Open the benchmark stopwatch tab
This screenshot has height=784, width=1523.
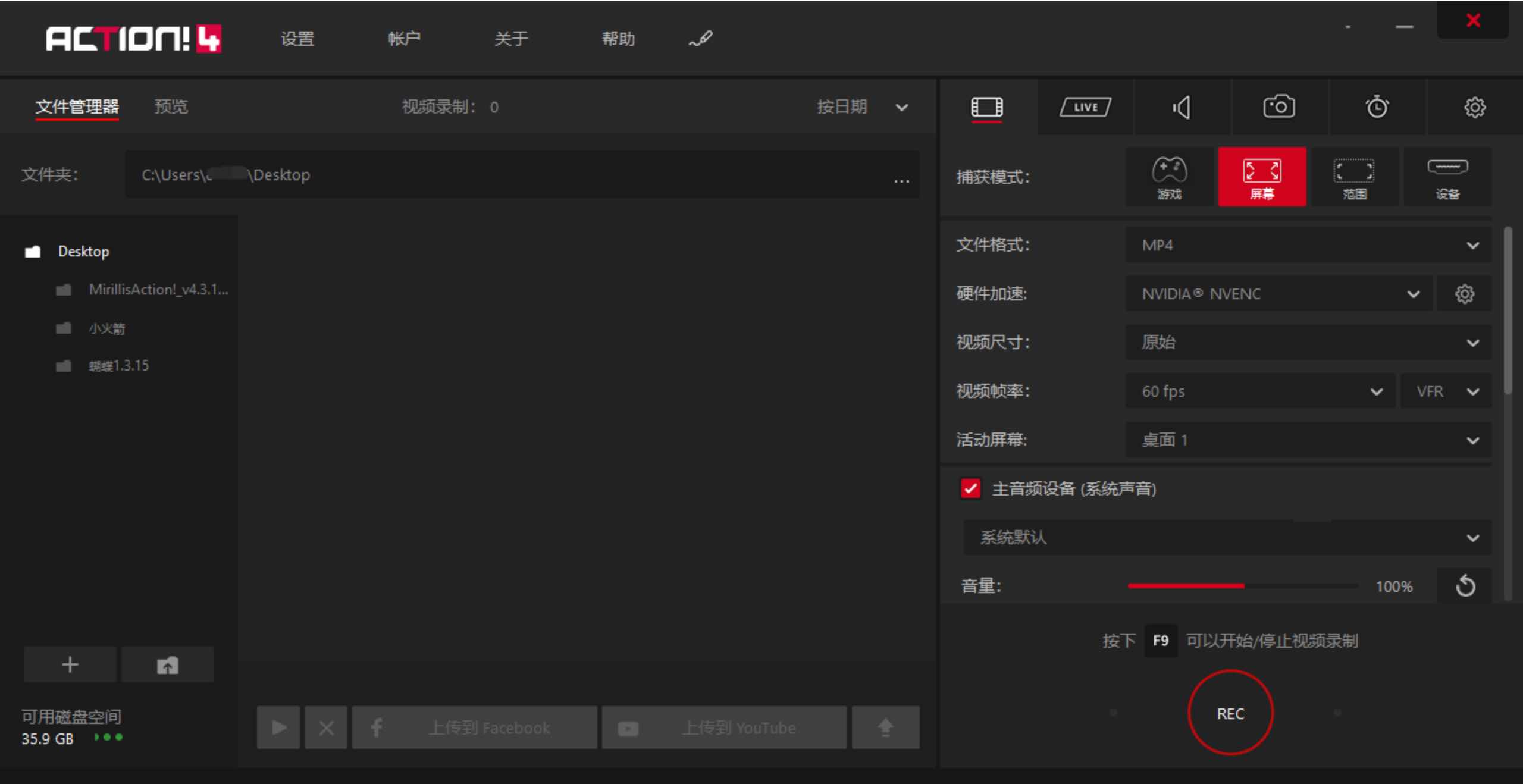tap(1377, 107)
